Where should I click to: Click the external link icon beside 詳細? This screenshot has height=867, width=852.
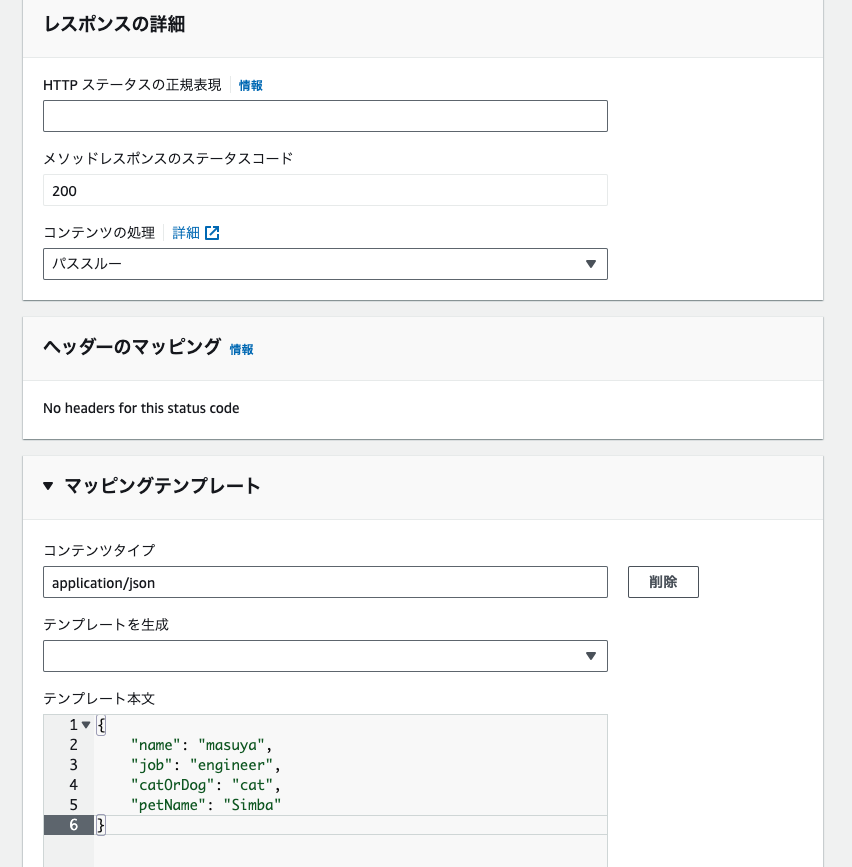(x=212, y=233)
